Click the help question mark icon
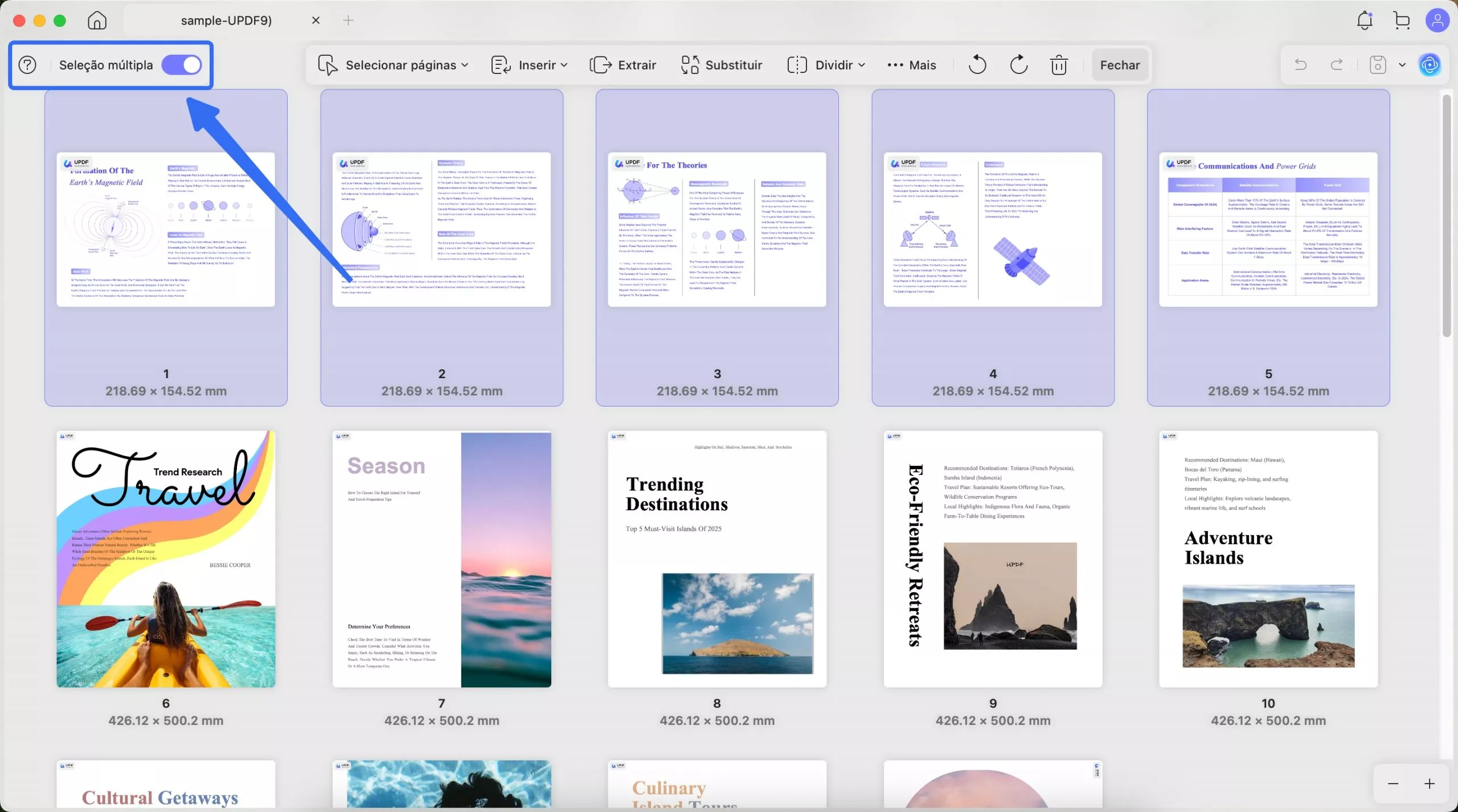 tap(27, 65)
